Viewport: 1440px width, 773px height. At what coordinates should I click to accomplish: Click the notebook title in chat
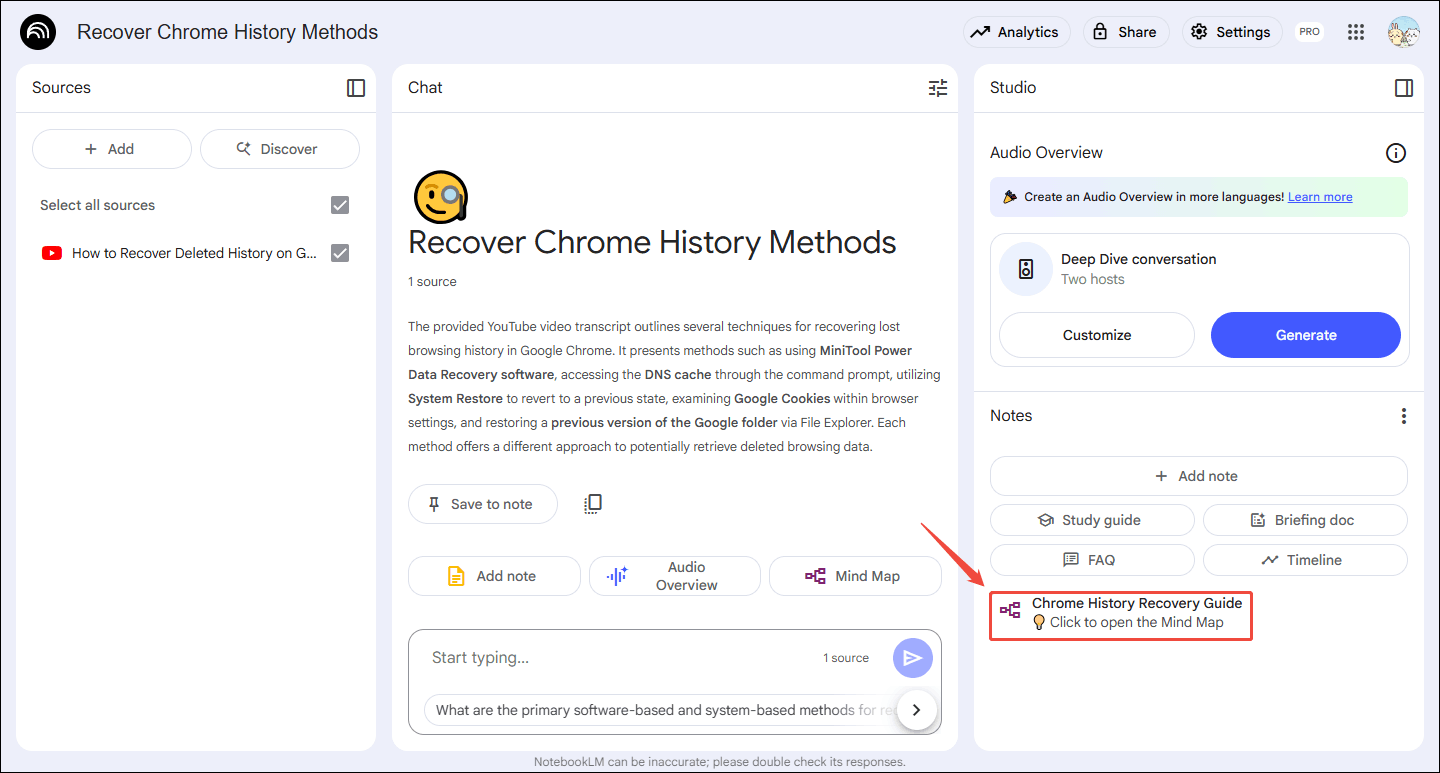click(x=652, y=242)
